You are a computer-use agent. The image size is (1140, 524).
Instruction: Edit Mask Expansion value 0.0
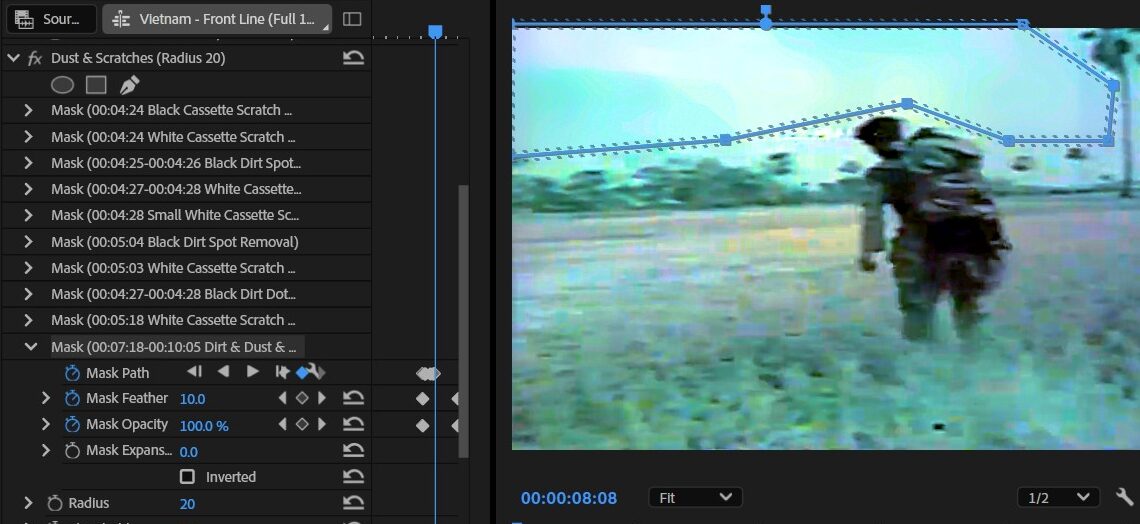point(189,451)
